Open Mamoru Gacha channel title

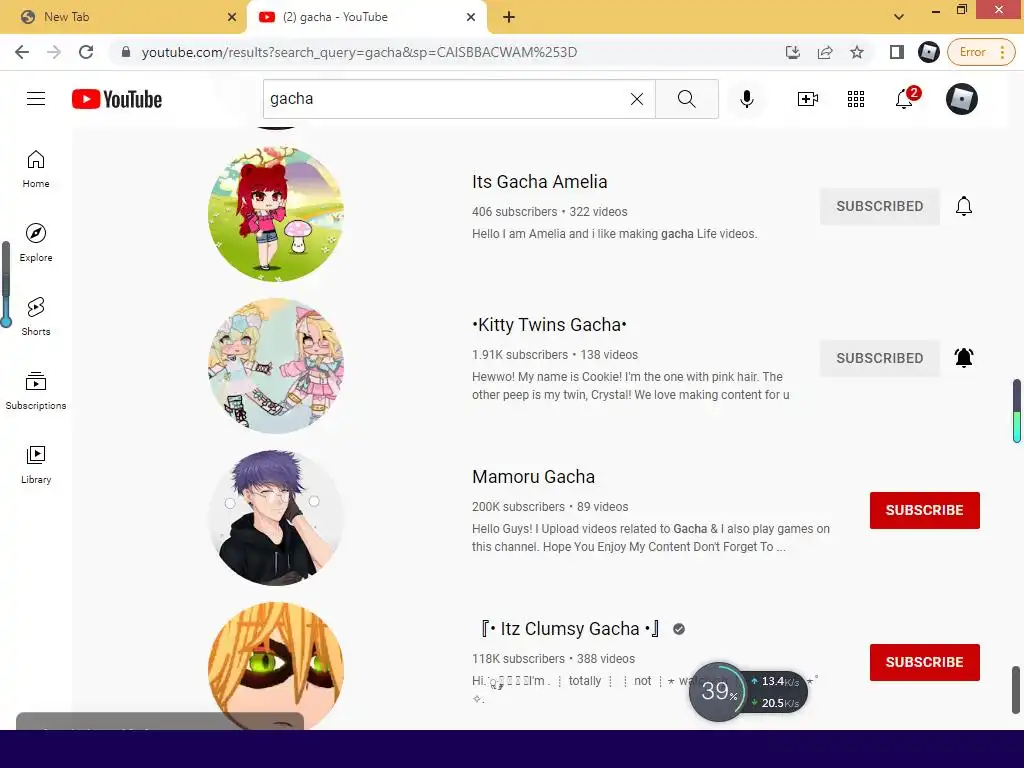click(534, 477)
